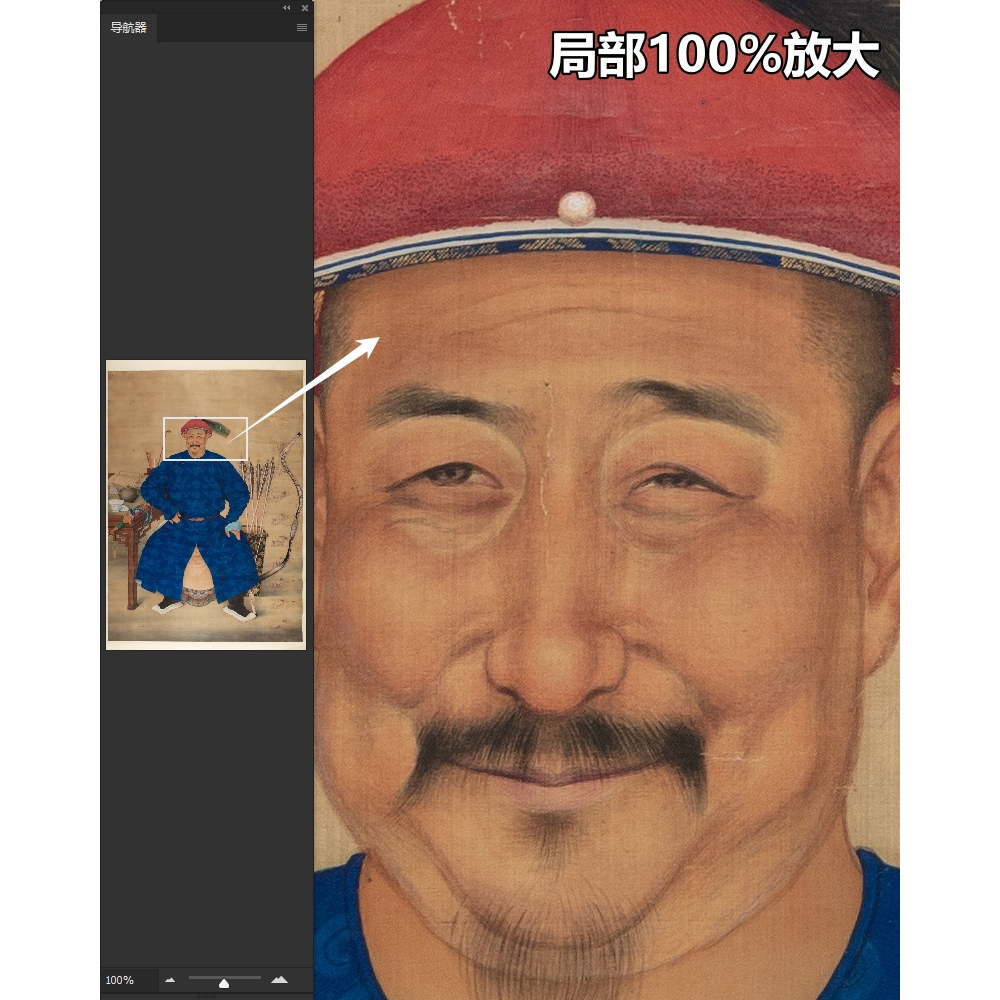The height and width of the screenshot is (1000, 1000).
Task: Collapse the Navigator panel with double-arrow icon
Action: 286,8
